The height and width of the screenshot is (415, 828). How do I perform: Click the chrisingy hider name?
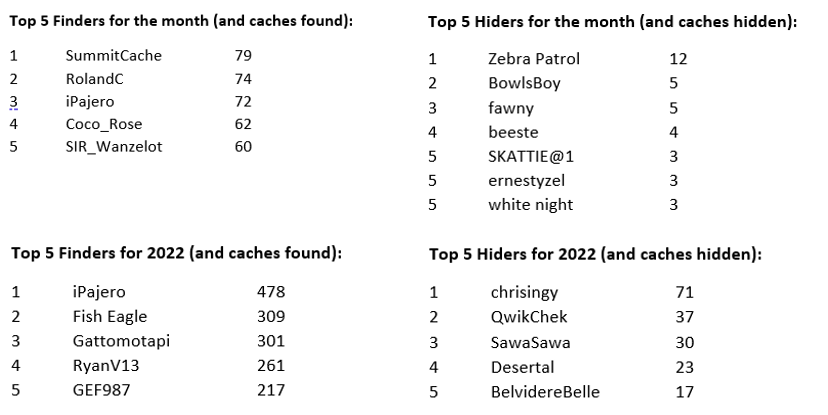click(x=524, y=293)
